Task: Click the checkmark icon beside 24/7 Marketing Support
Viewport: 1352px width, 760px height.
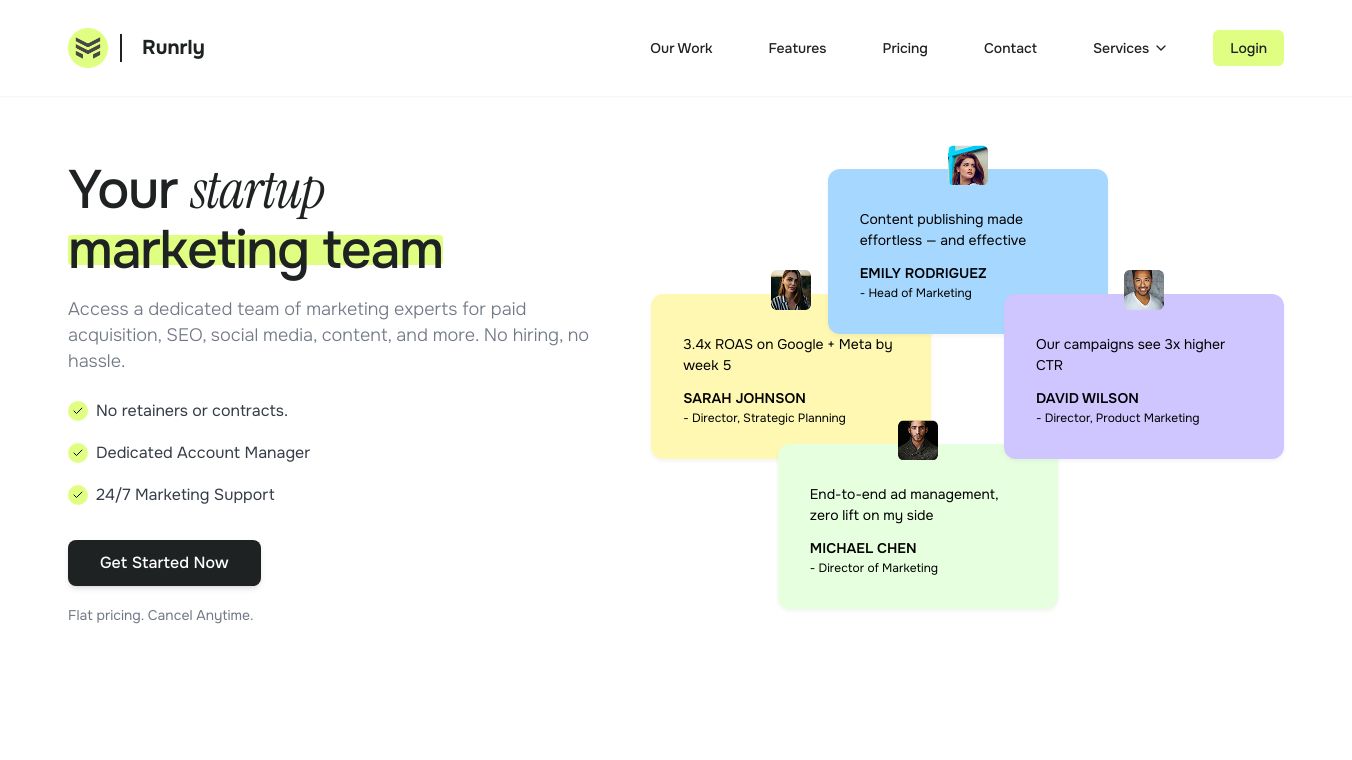Action: click(78, 495)
